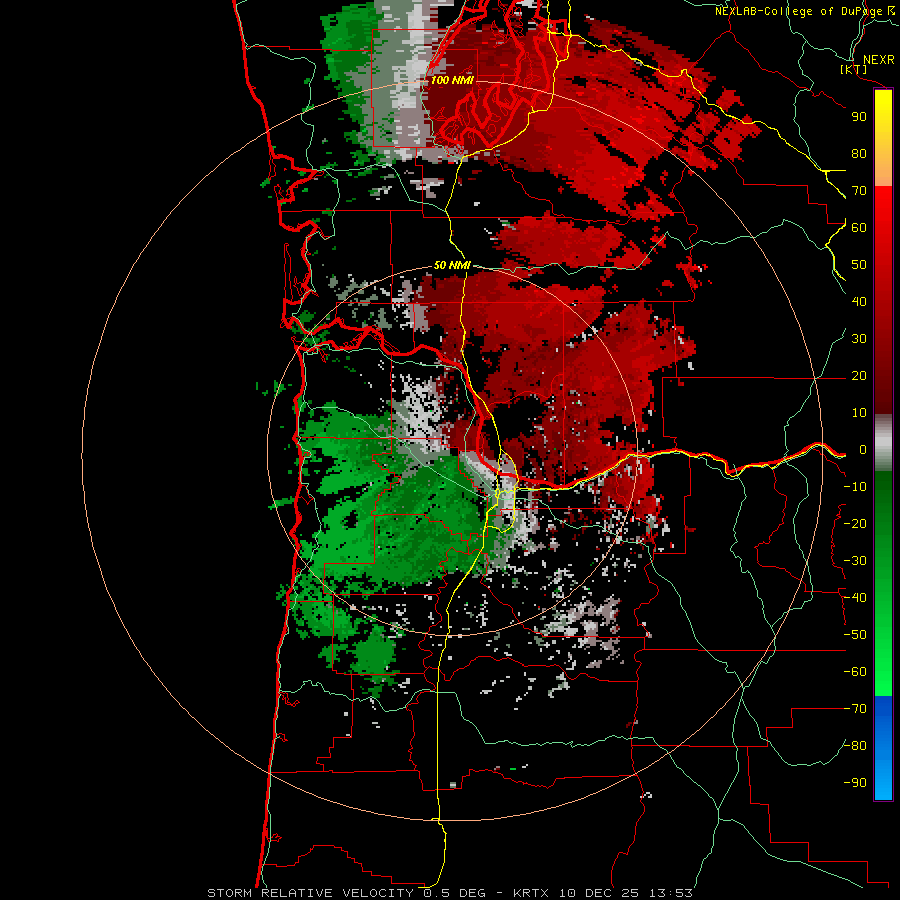This screenshot has height=900, width=900.
Task: Click the -20 value on velocity scale
Action: pyautogui.click(x=855, y=524)
